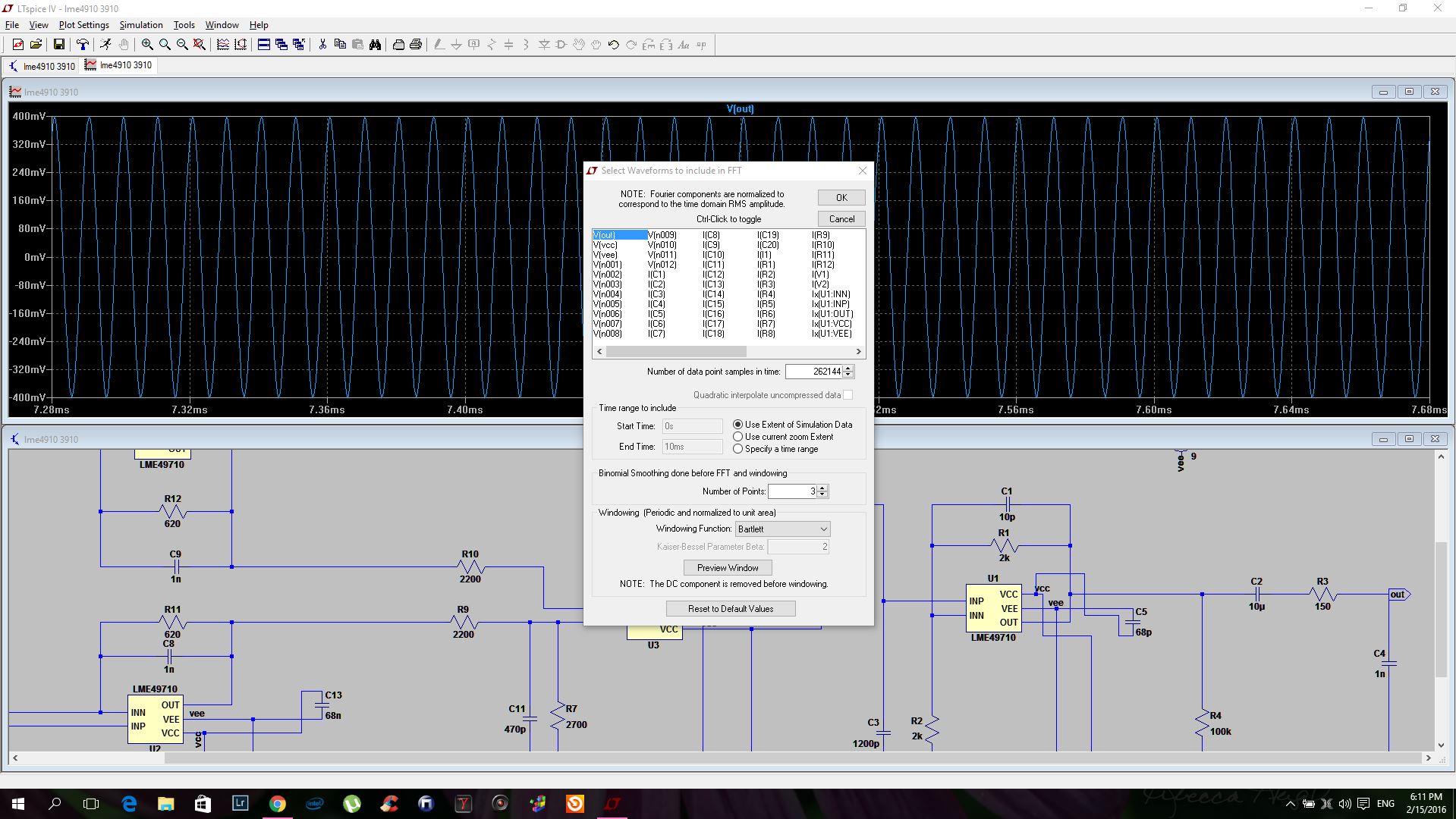Select Ix(U1:OUT) in the waveform list
The image size is (1456, 819).
coord(832,314)
